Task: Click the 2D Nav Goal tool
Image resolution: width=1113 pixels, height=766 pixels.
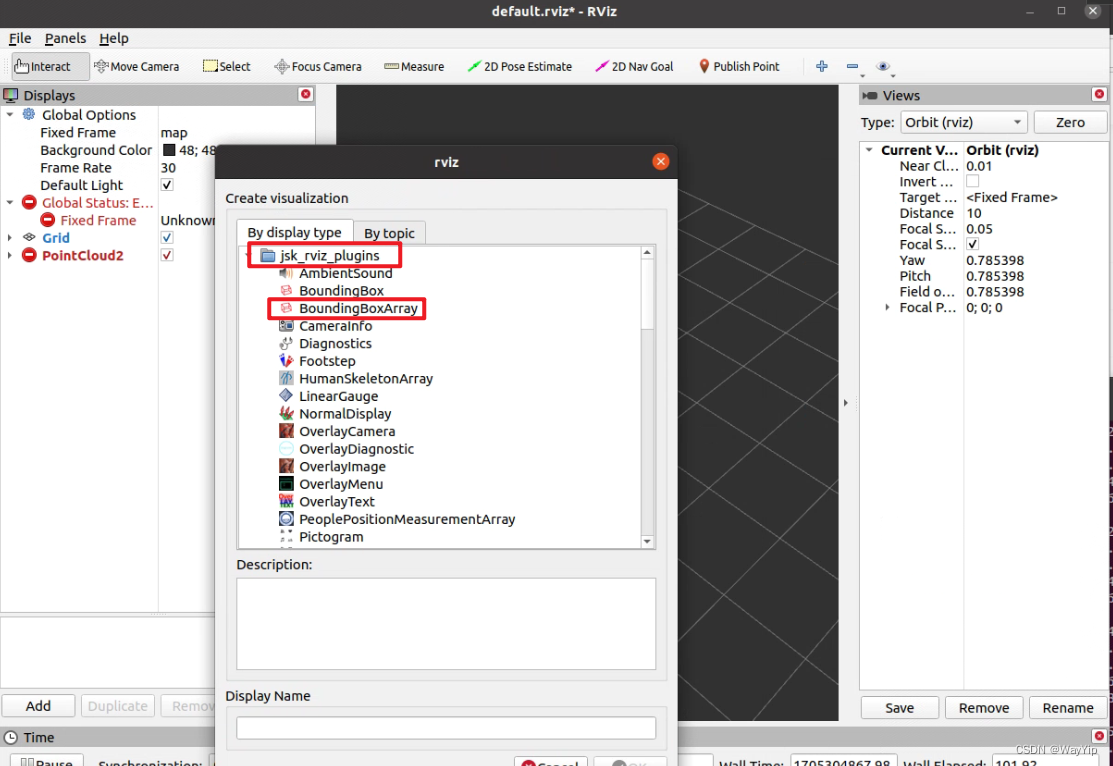Action: [641, 66]
